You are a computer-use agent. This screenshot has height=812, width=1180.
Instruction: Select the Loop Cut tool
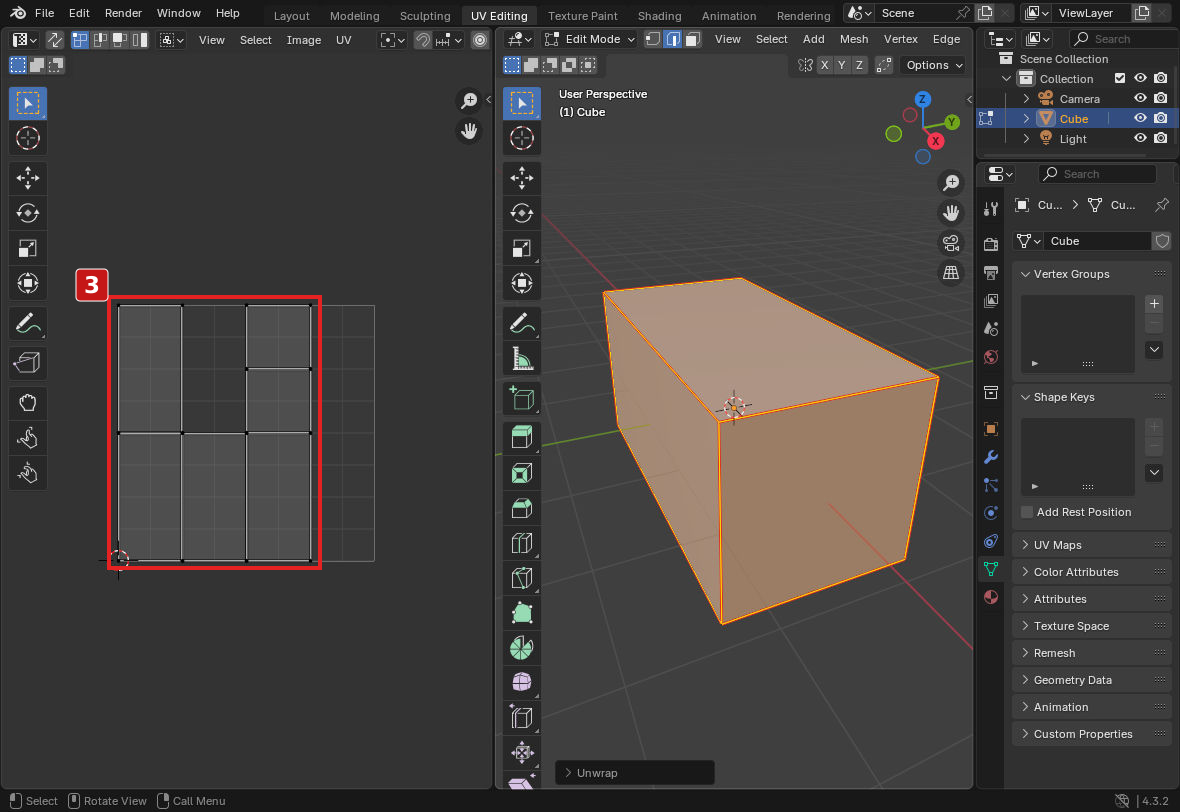pyautogui.click(x=522, y=543)
